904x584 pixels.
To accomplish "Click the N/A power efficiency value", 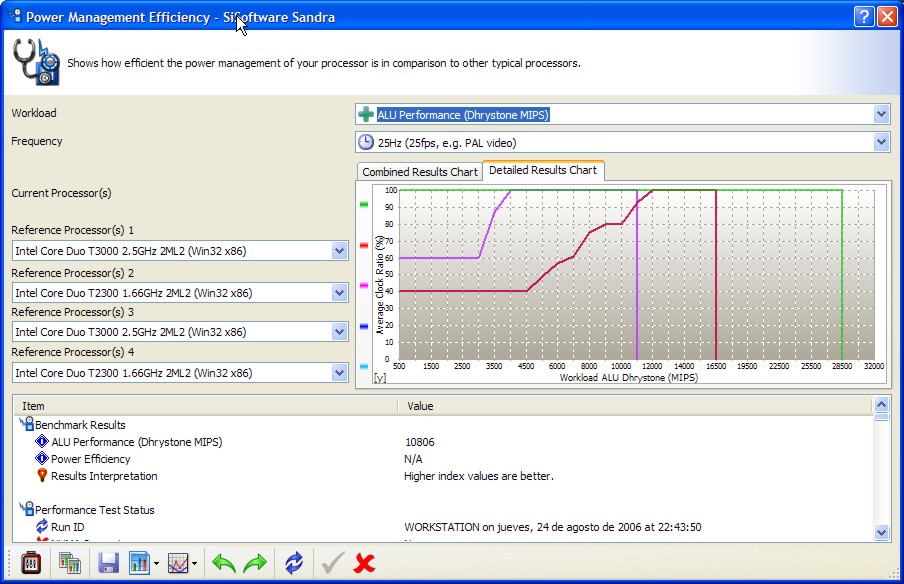I will click(x=413, y=459).
